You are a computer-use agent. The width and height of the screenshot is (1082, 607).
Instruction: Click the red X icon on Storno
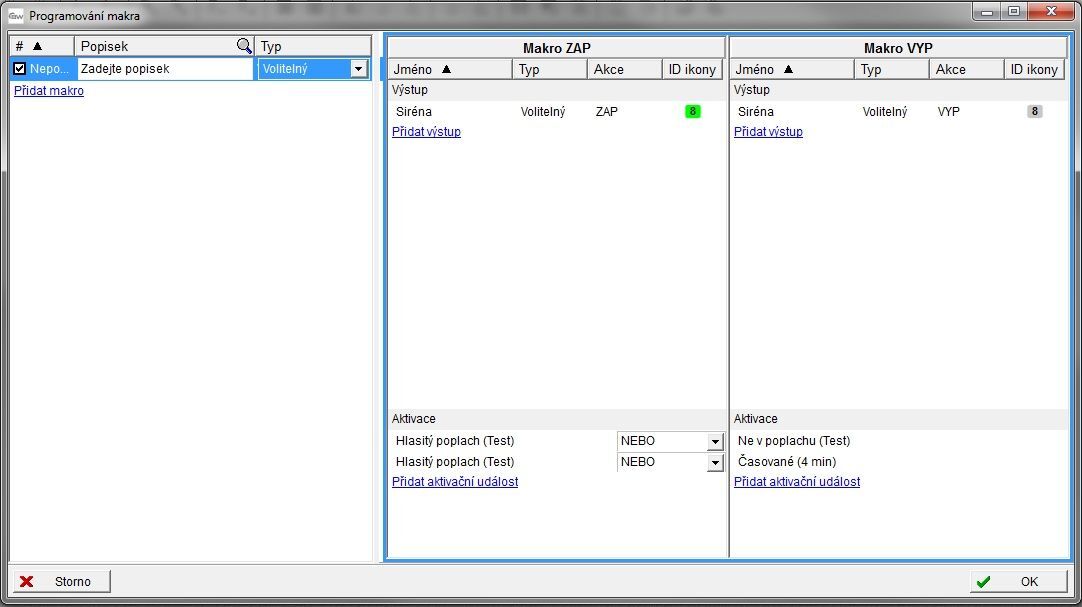(27, 582)
